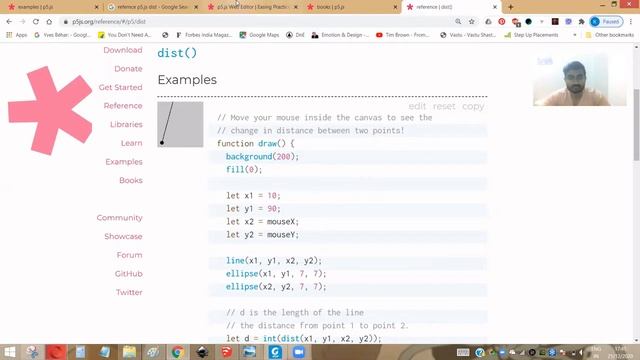This screenshot has width=640, height=360.
Task: Open the Windows Start menu
Action: [10, 352]
